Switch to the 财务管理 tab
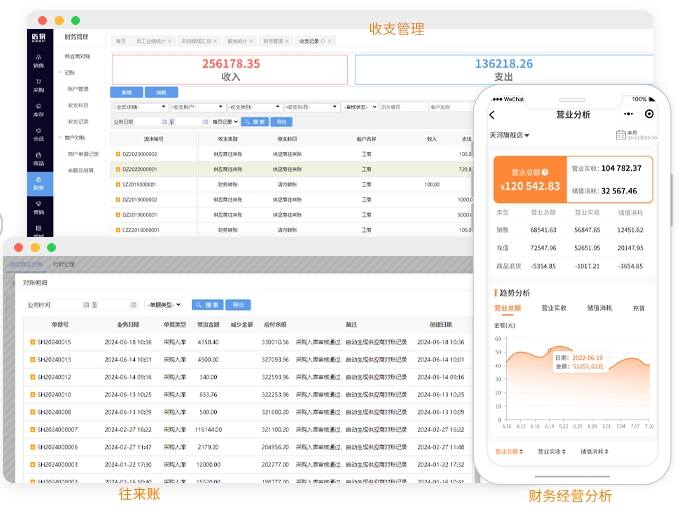 coord(275,41)
